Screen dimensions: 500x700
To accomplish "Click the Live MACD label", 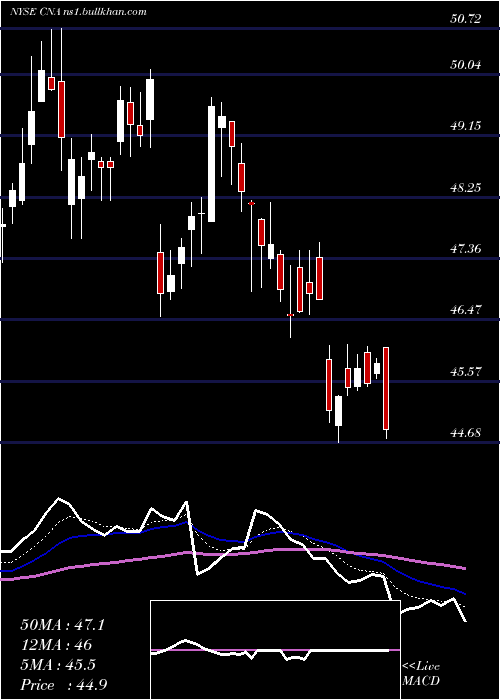I will pyautogui.click(x=421, y=674).
